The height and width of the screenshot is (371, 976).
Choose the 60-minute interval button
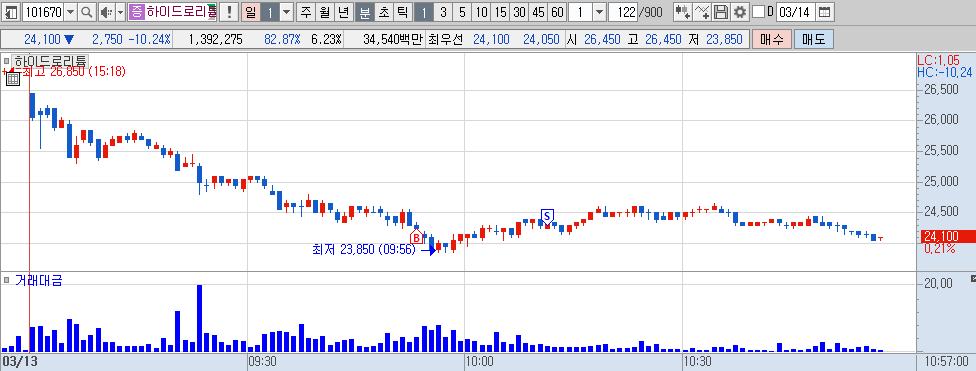(x=558, y=12)
